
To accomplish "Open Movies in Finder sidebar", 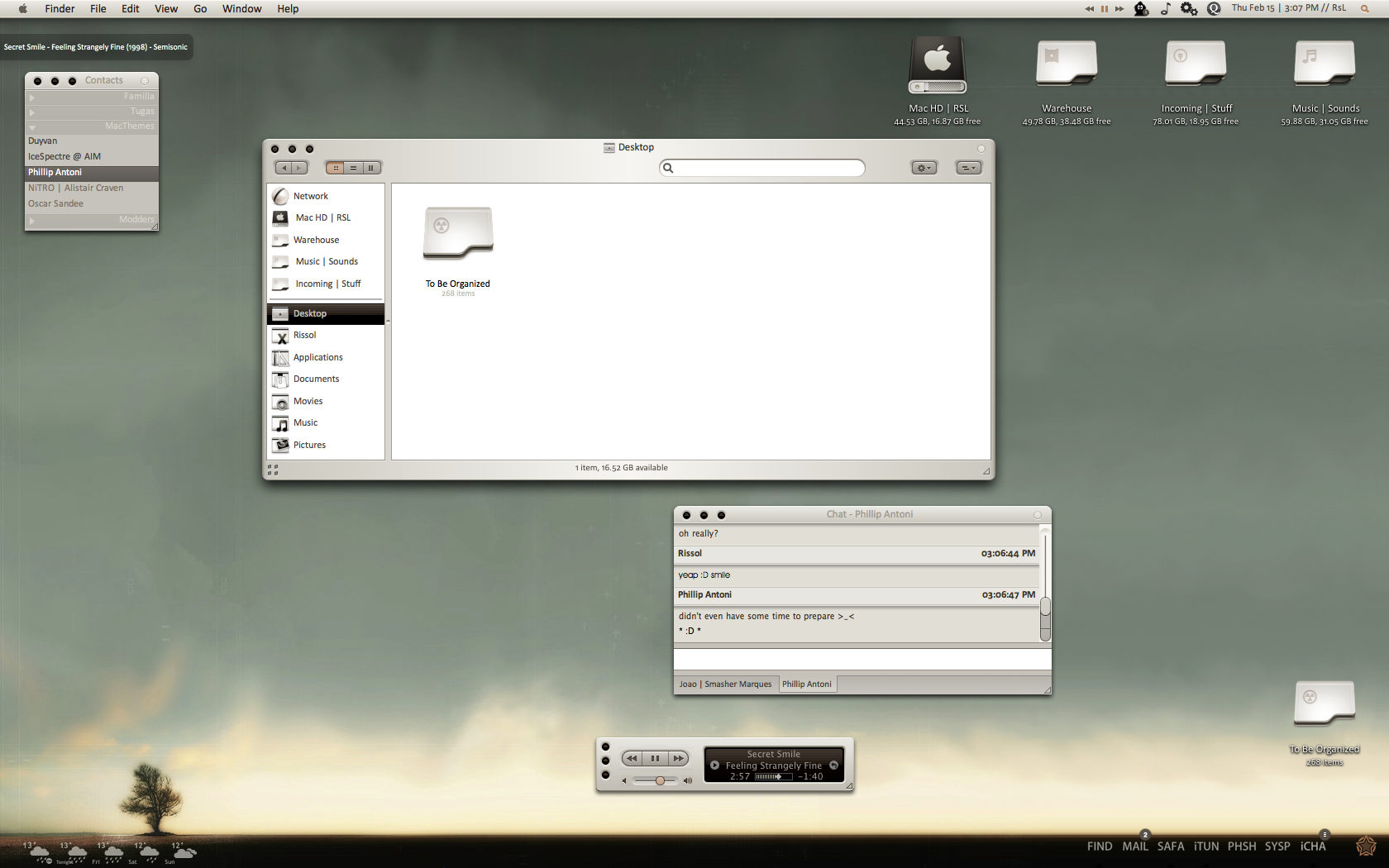I will point(327,401).
